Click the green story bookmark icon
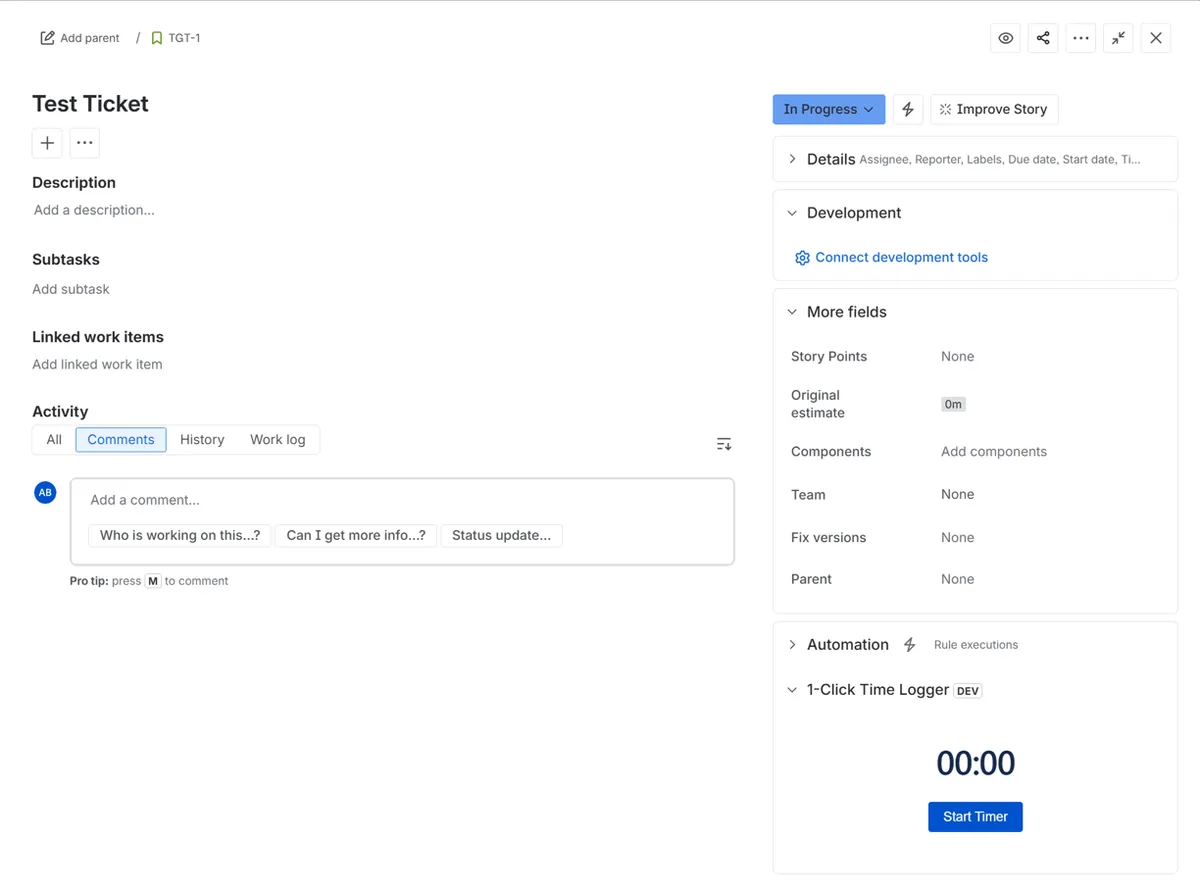Image resolution: width=1200 pixels, height=882 pixels. pos(157,38)
